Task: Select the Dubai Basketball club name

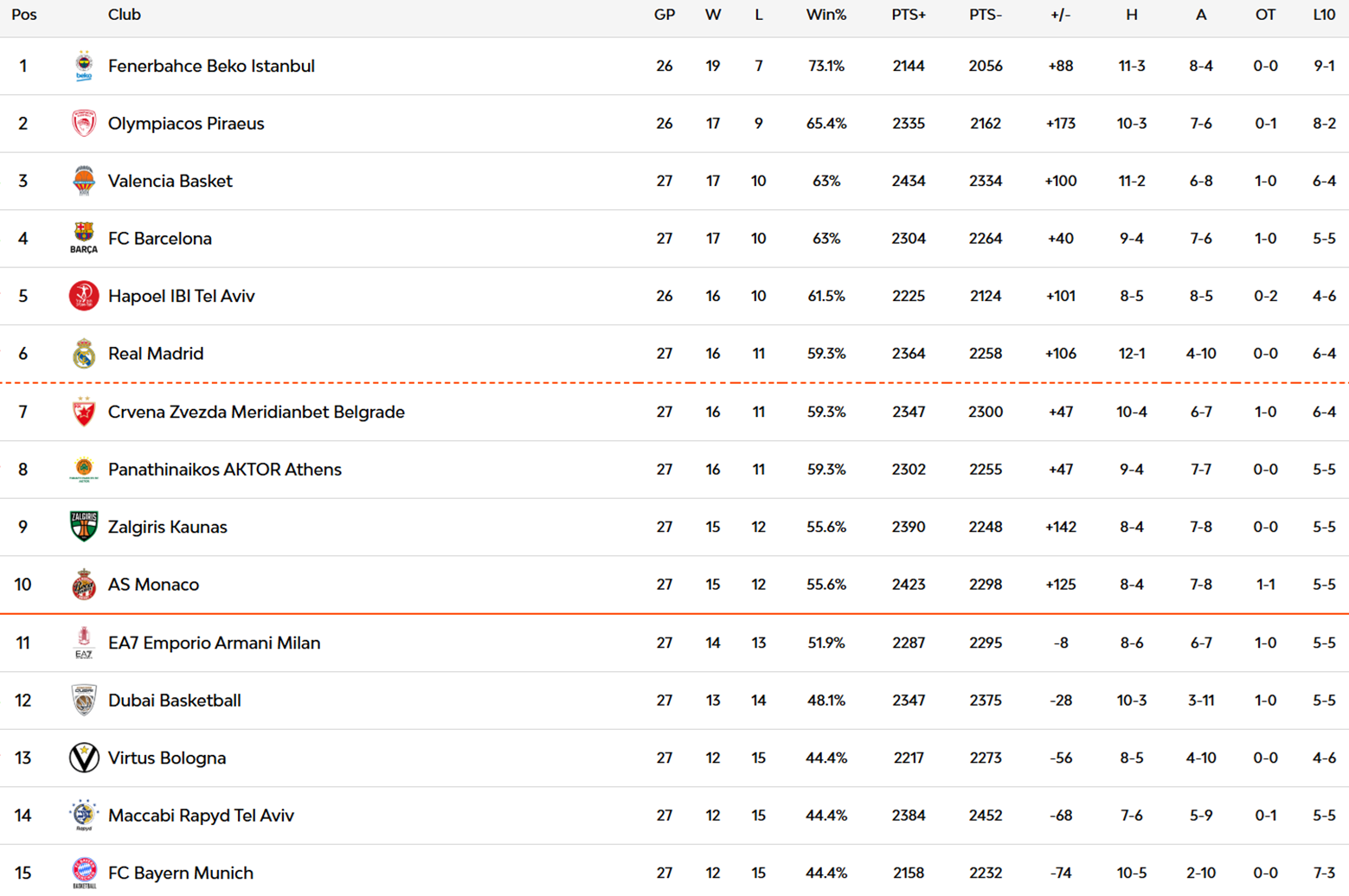Action: 174,701
